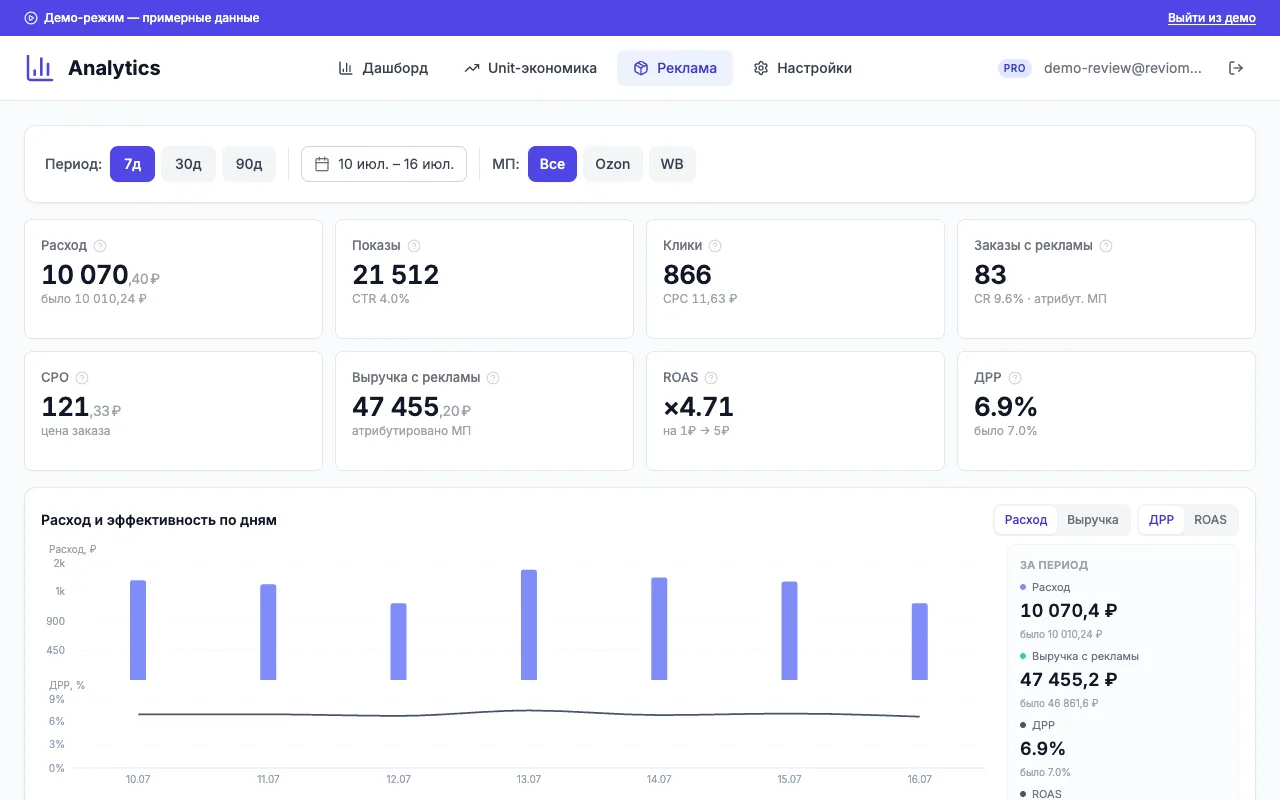1280x800 pixels.
Task: Click the Клики value 866
Action: tap(688, 275)
